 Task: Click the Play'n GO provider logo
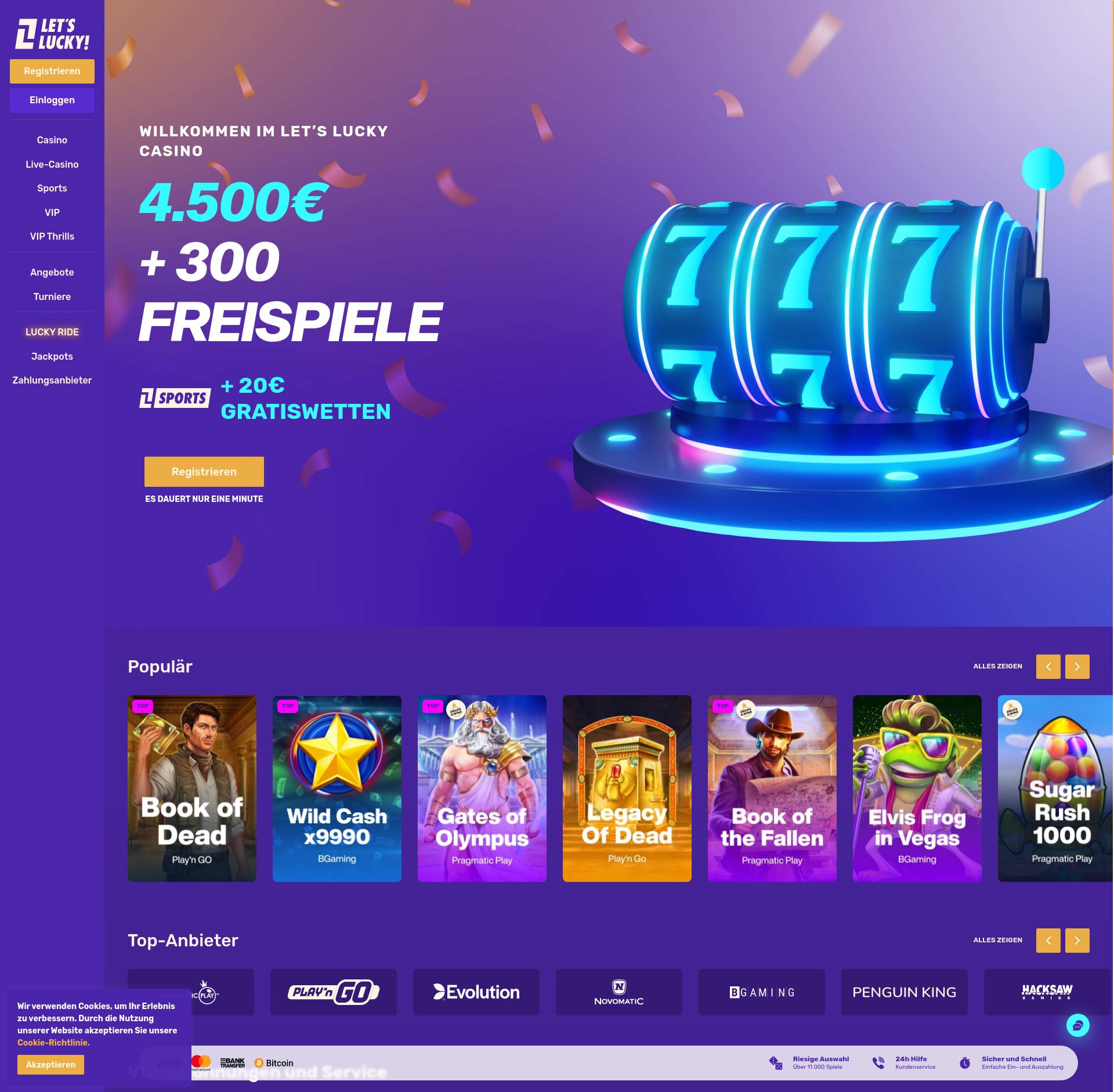334,992
